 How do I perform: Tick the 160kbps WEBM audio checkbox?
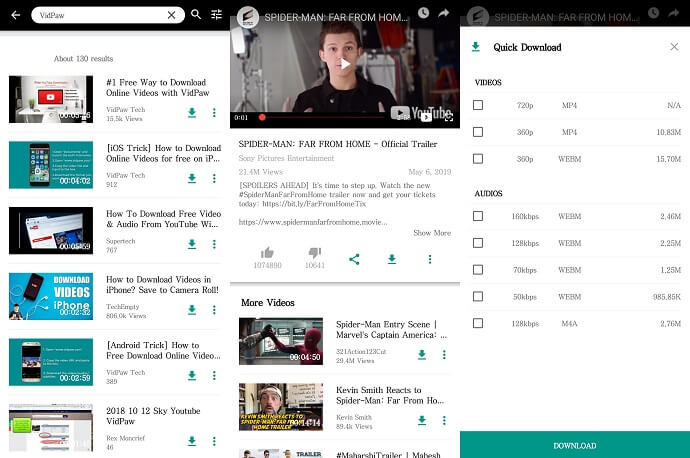[x=478, y=216]
